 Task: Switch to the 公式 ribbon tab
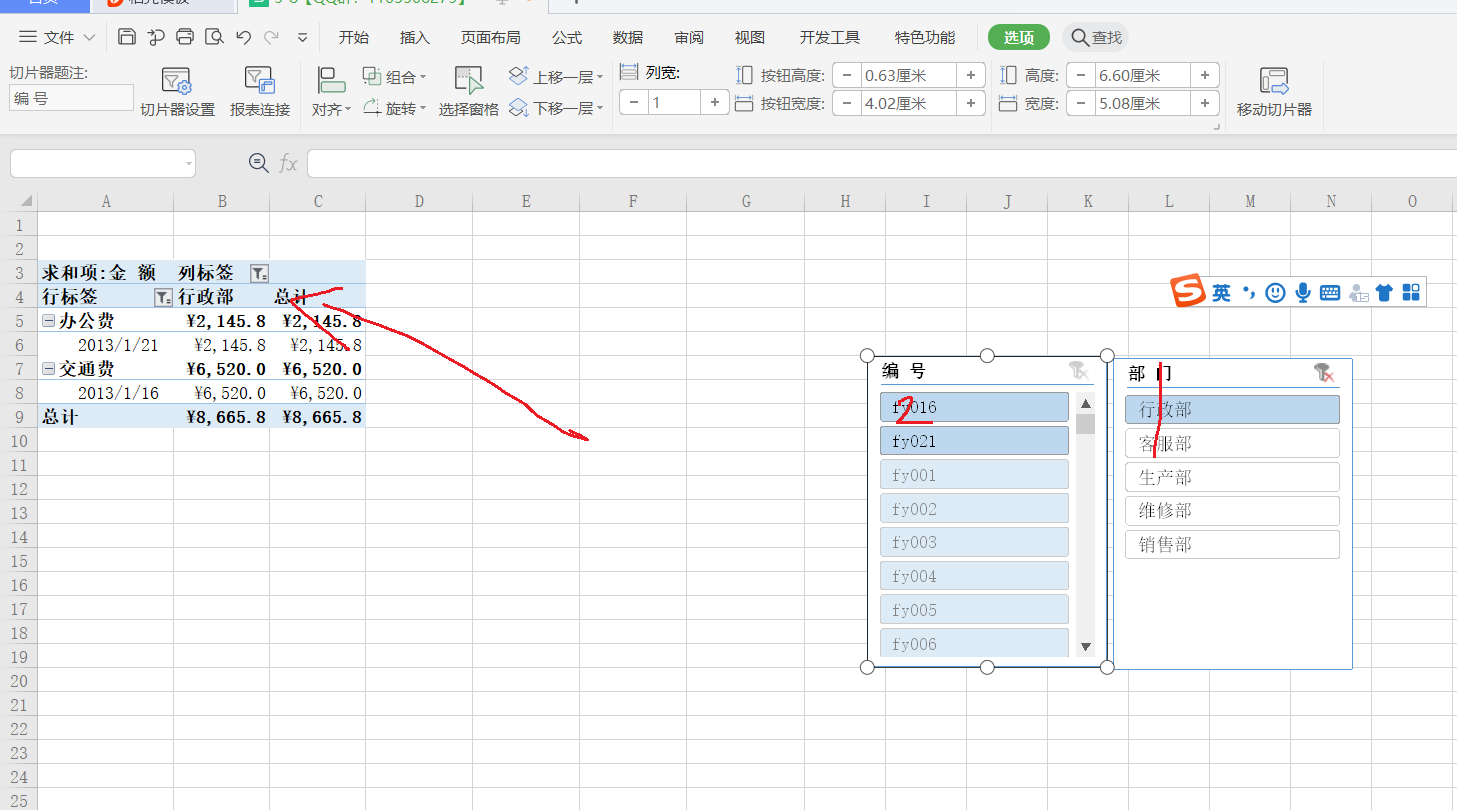567,38
